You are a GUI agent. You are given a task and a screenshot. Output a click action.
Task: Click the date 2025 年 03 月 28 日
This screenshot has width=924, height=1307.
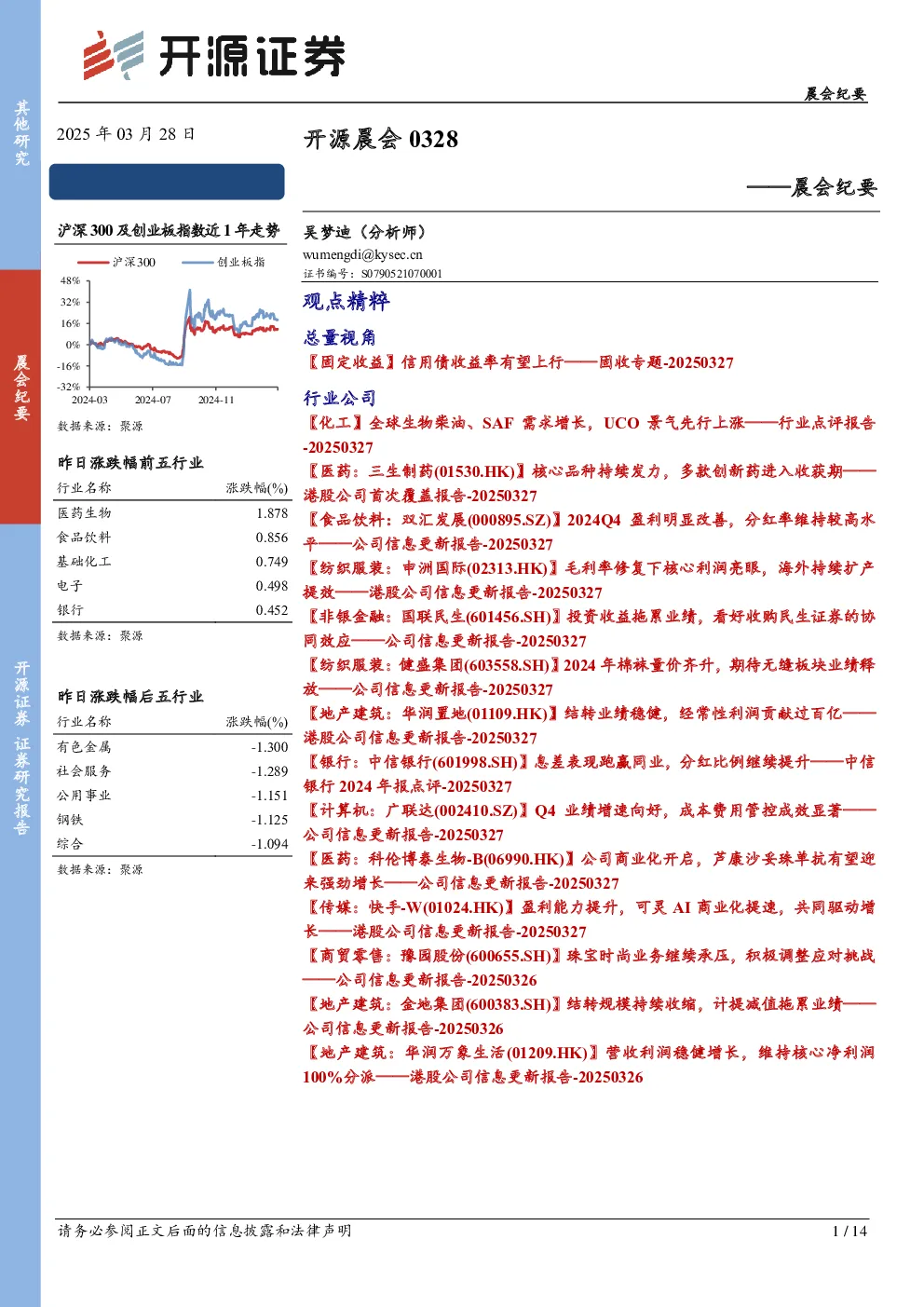coord(126,134)
